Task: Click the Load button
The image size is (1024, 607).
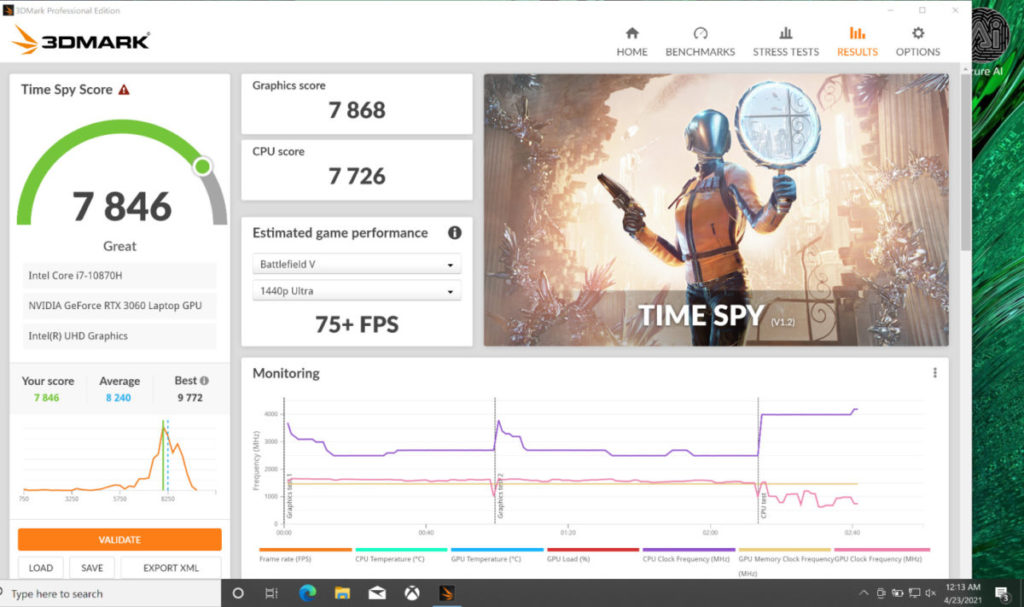Action: [40, 568]
